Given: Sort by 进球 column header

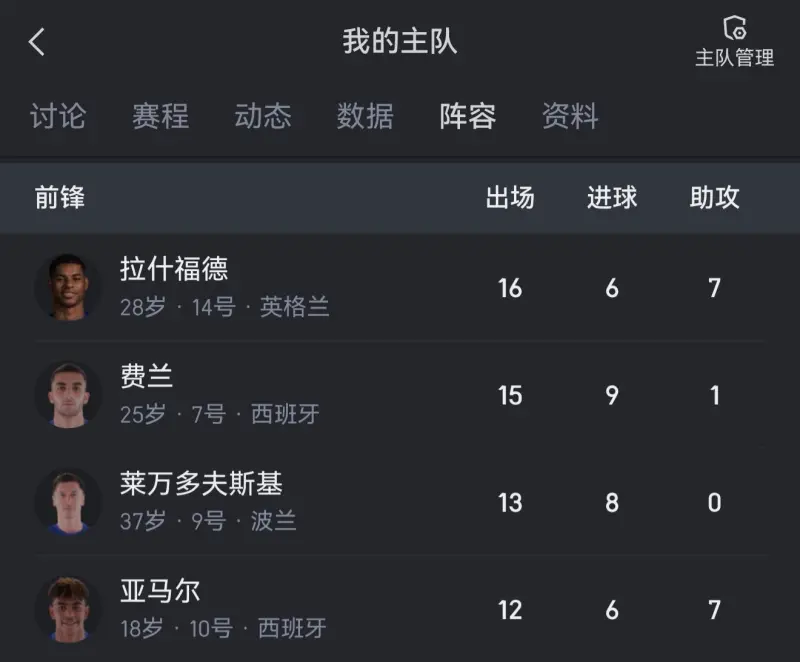Looking at the screenshot, I should coord(612,198).
